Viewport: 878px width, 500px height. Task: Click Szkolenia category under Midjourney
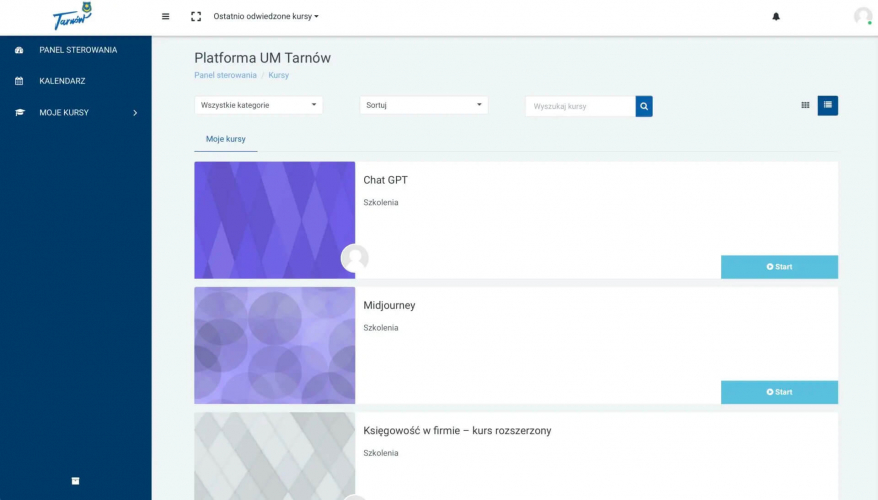click(381, 328)
